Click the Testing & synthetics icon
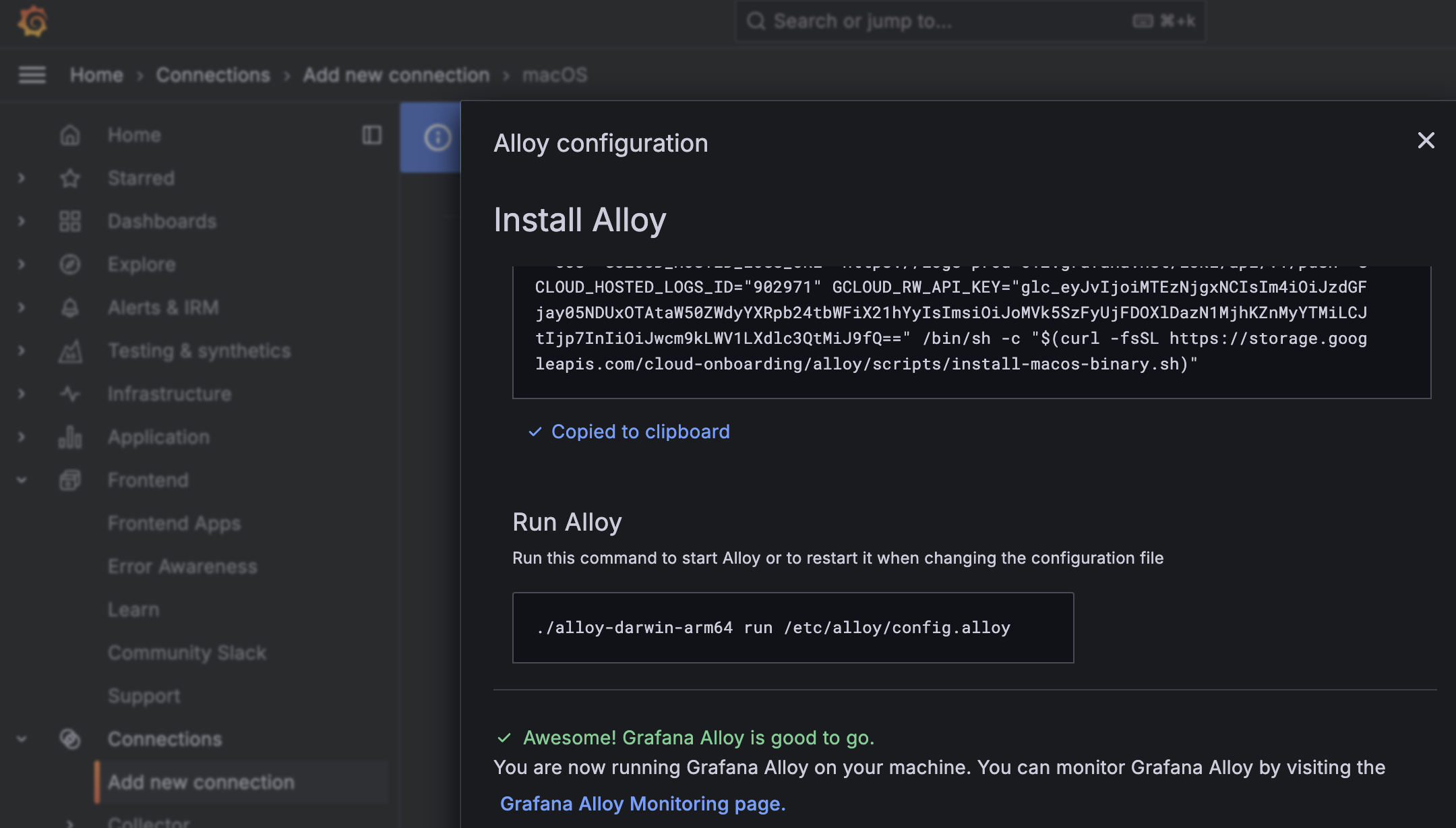This screenshot has height=828, width=1456. (x=70, y=351)
